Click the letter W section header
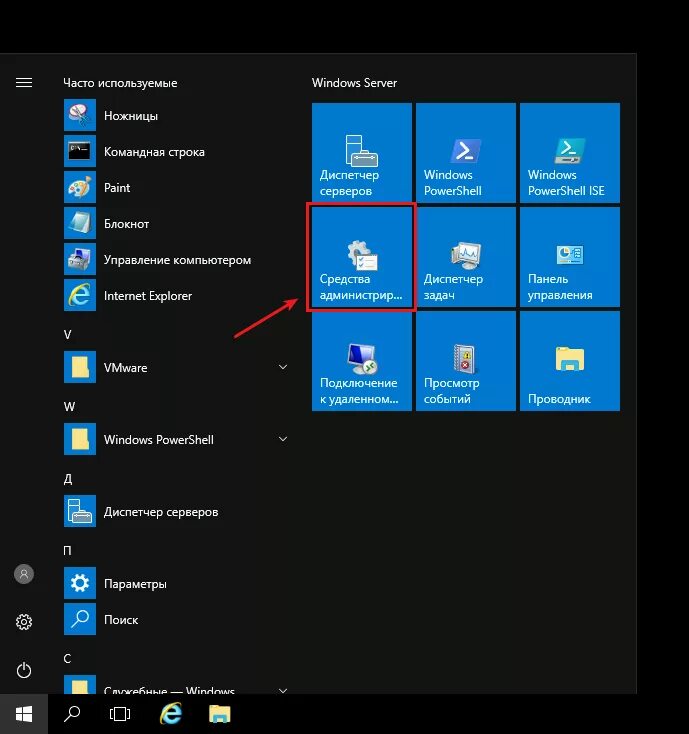The width and height of the screenshot is (689, 734). (69, 407)
